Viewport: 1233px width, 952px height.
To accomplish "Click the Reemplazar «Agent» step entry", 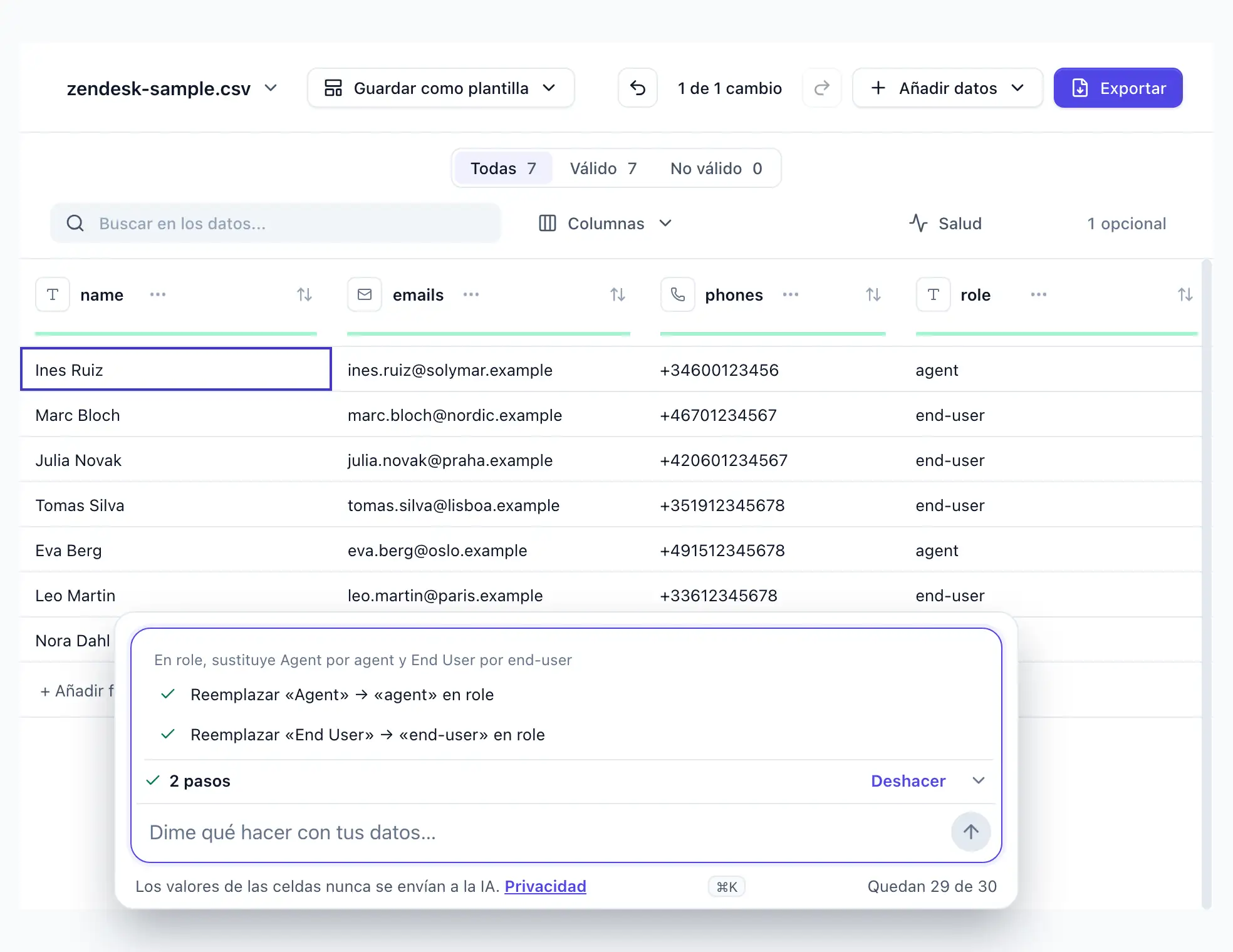I will [342, 695].
